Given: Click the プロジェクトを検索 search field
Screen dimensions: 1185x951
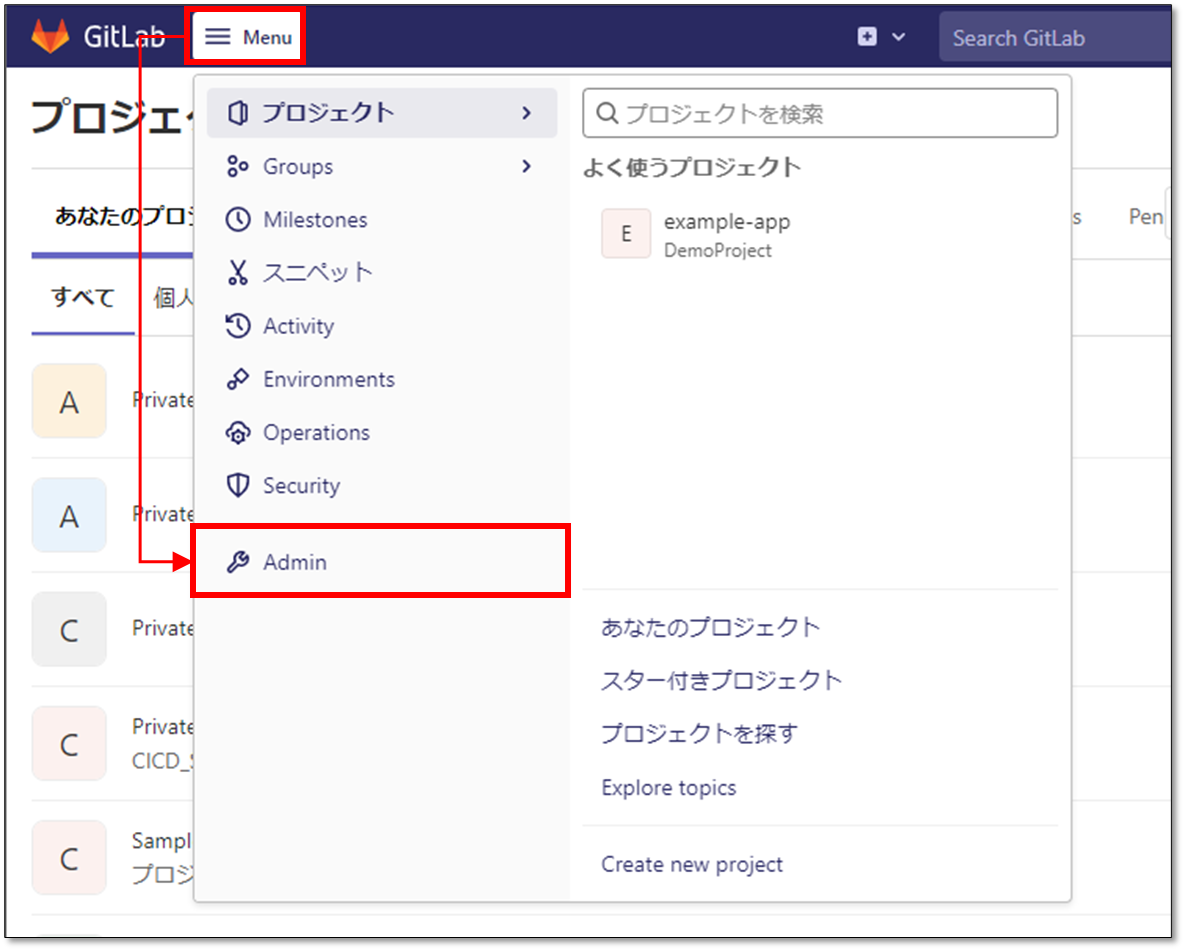Looking at the screenshot, I should (820, 112).
